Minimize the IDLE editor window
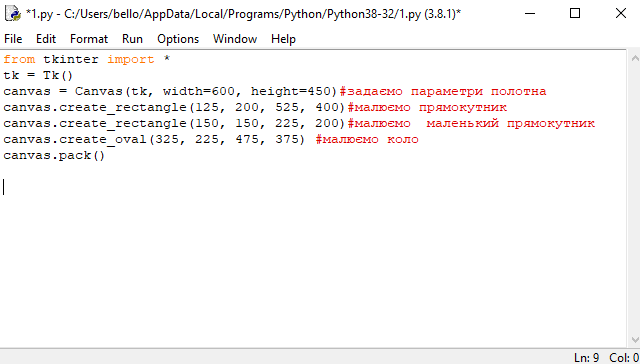Screen dimensions: 640x364 [530, 13]
